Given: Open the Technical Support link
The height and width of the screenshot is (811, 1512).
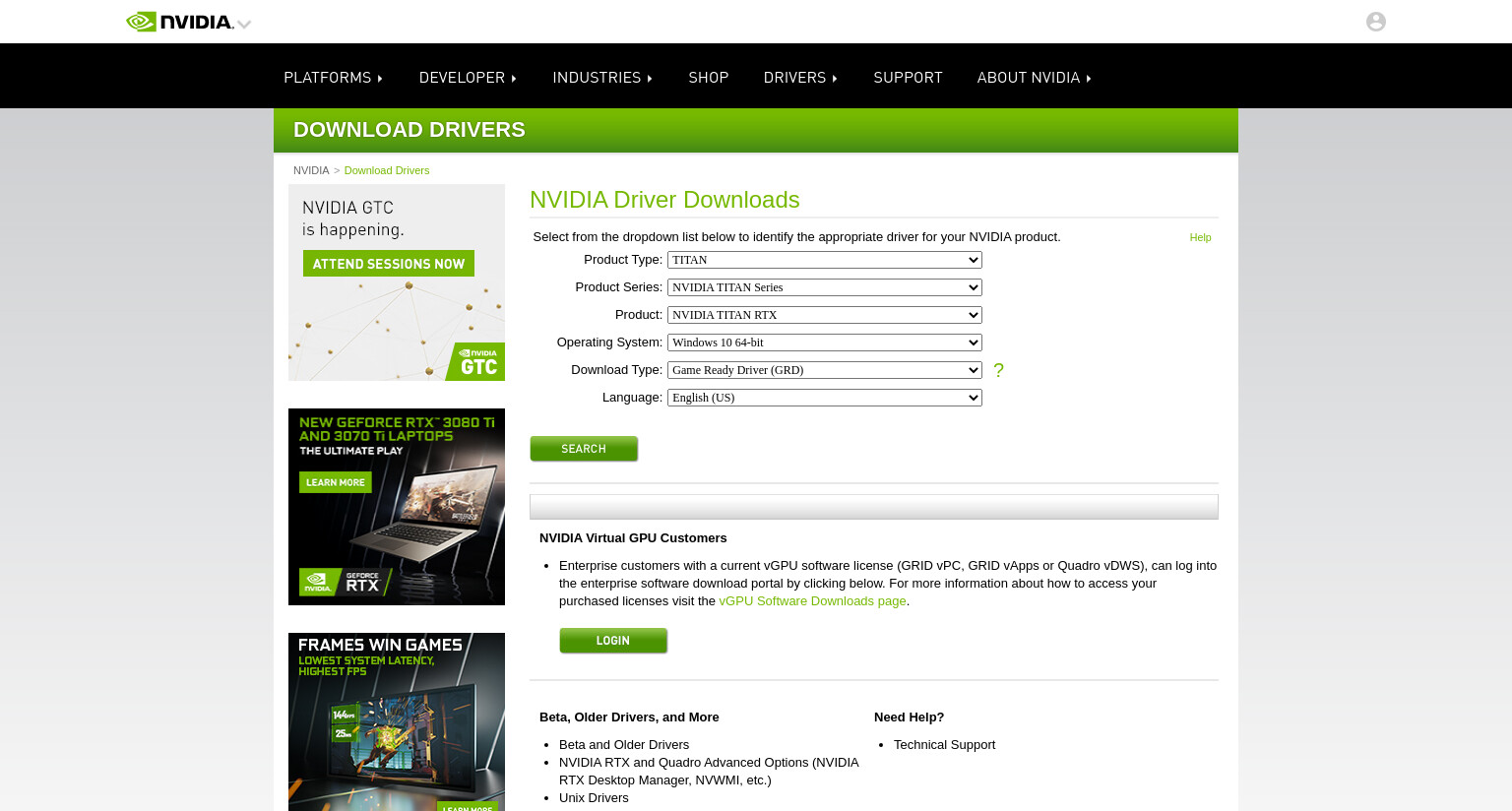Looking at the screenshot, I should 944,745.
